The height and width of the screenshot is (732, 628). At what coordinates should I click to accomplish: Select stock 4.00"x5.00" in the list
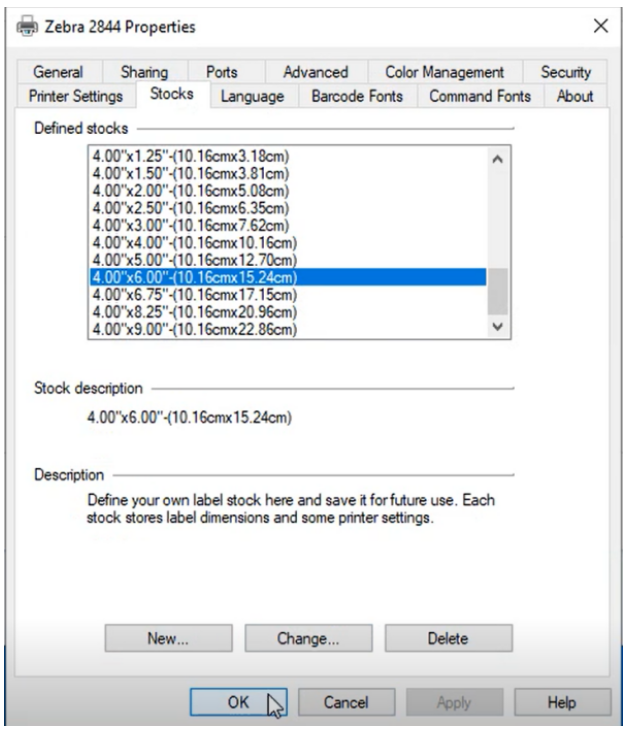pyautogui.click(x=288, y=260)
